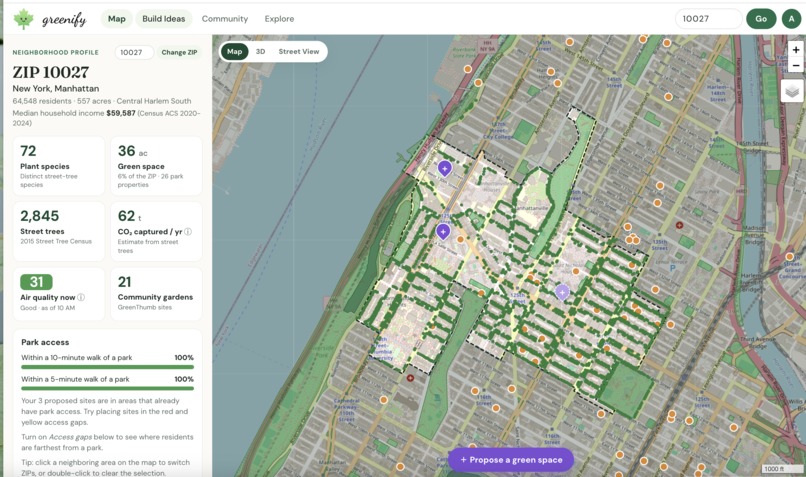Click the red marker near 135th Street
This screenshot has height=477, width=806.
click(679, 225)
